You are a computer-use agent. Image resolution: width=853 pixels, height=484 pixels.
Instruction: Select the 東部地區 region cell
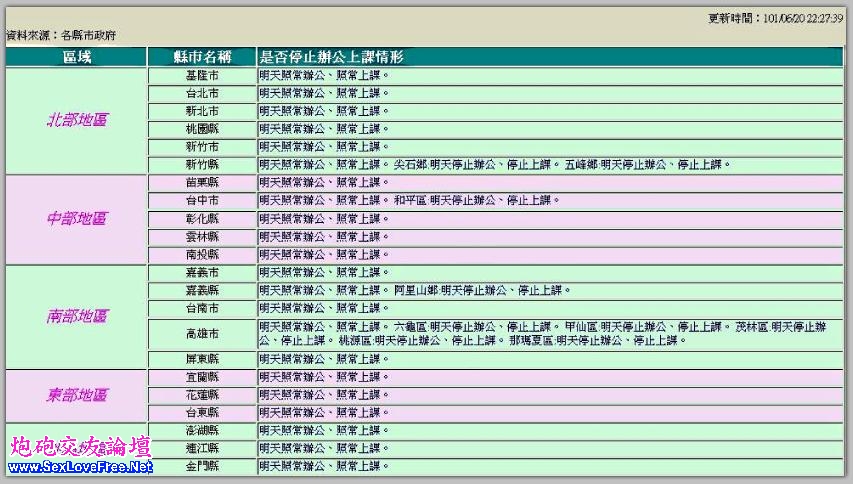[77, 395]
